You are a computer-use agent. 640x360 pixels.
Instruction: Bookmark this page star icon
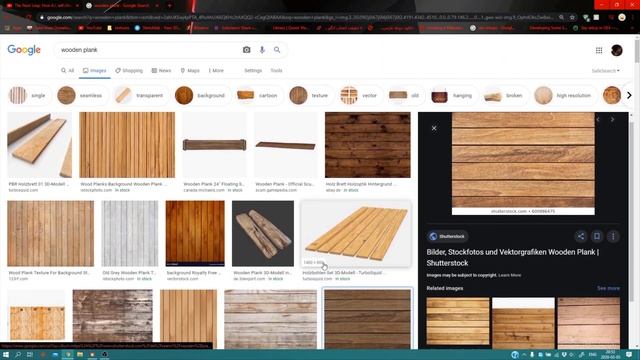(x=572, y=18)
